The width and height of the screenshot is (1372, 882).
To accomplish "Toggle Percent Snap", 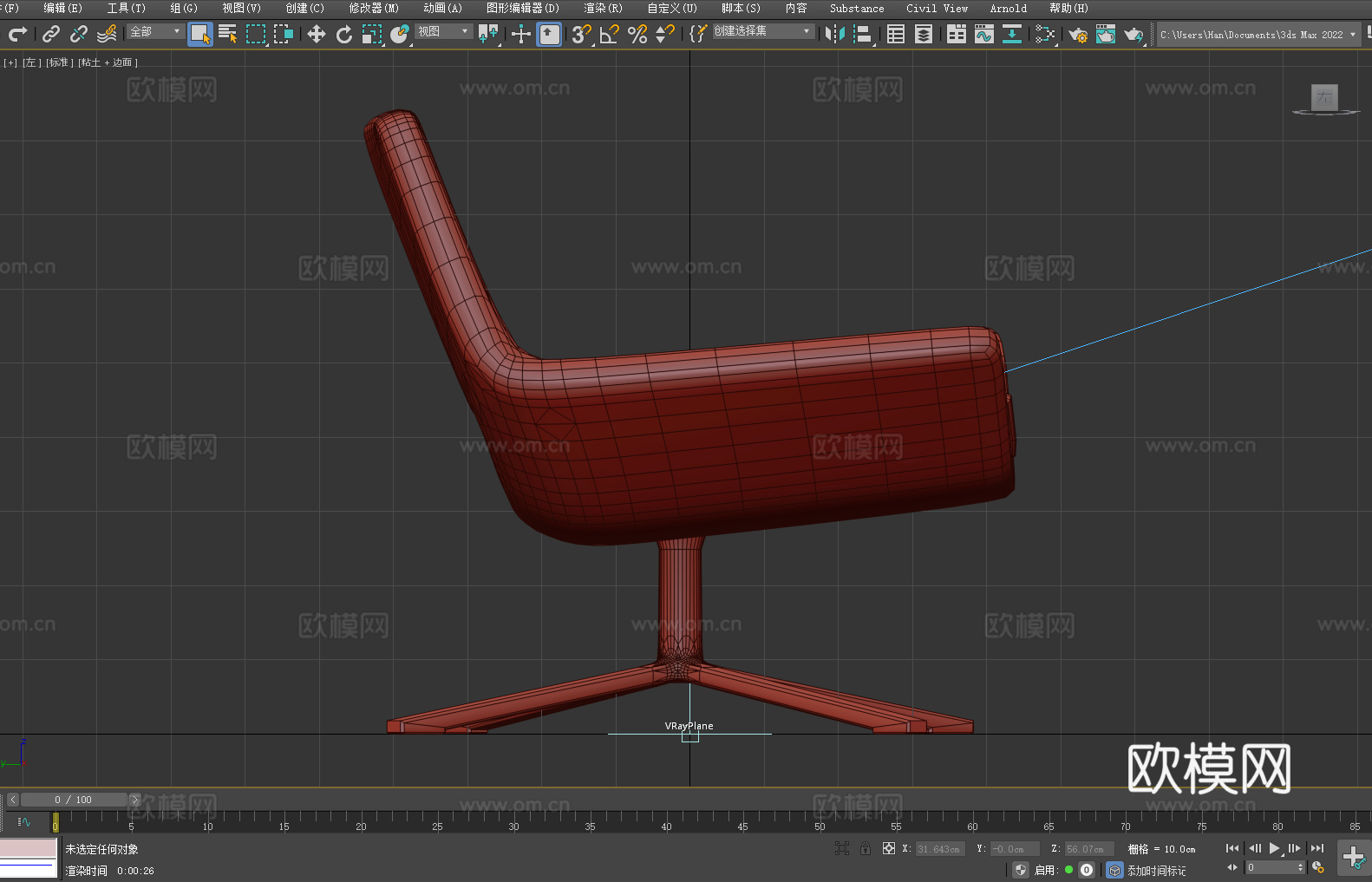I will tap(637, 34).
